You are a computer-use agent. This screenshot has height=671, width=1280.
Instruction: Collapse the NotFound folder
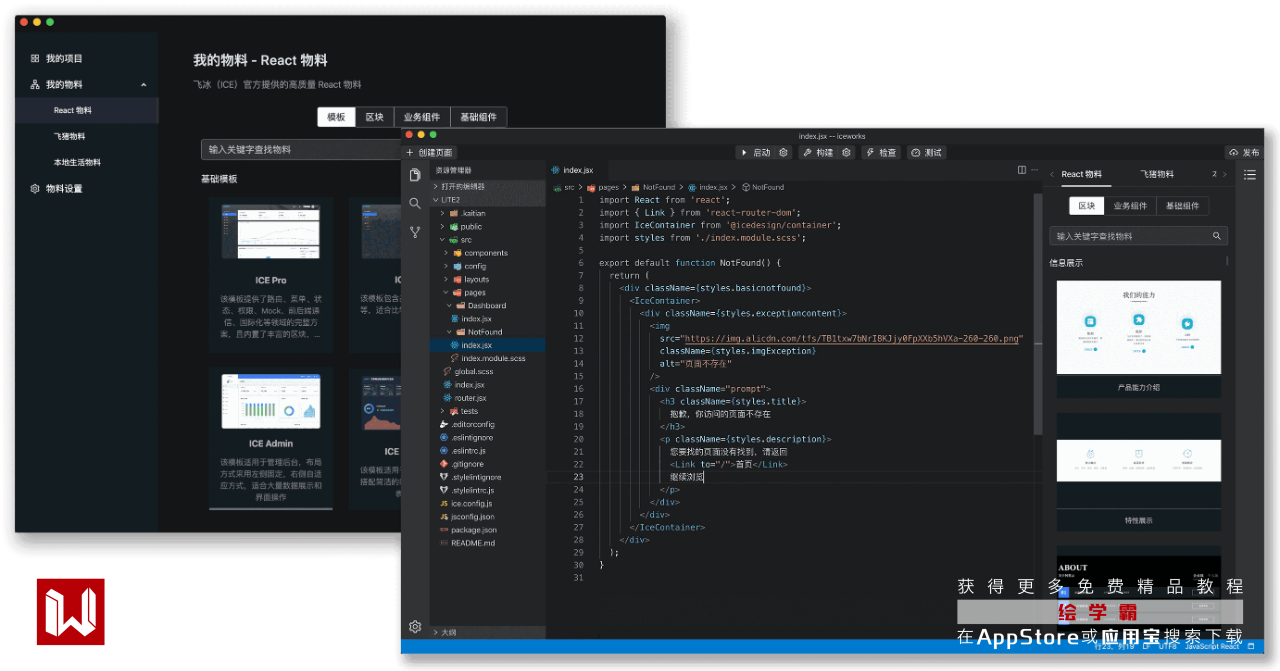pos(488,331)
